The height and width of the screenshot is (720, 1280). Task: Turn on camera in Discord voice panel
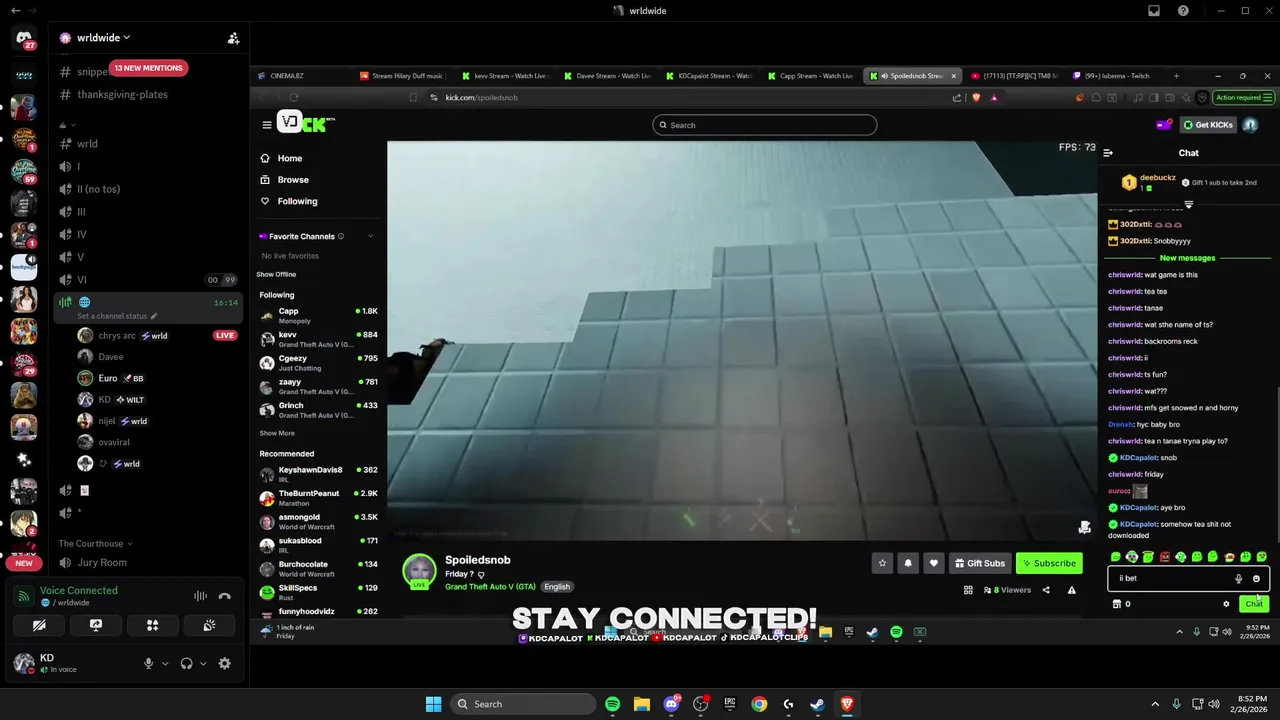39,625
